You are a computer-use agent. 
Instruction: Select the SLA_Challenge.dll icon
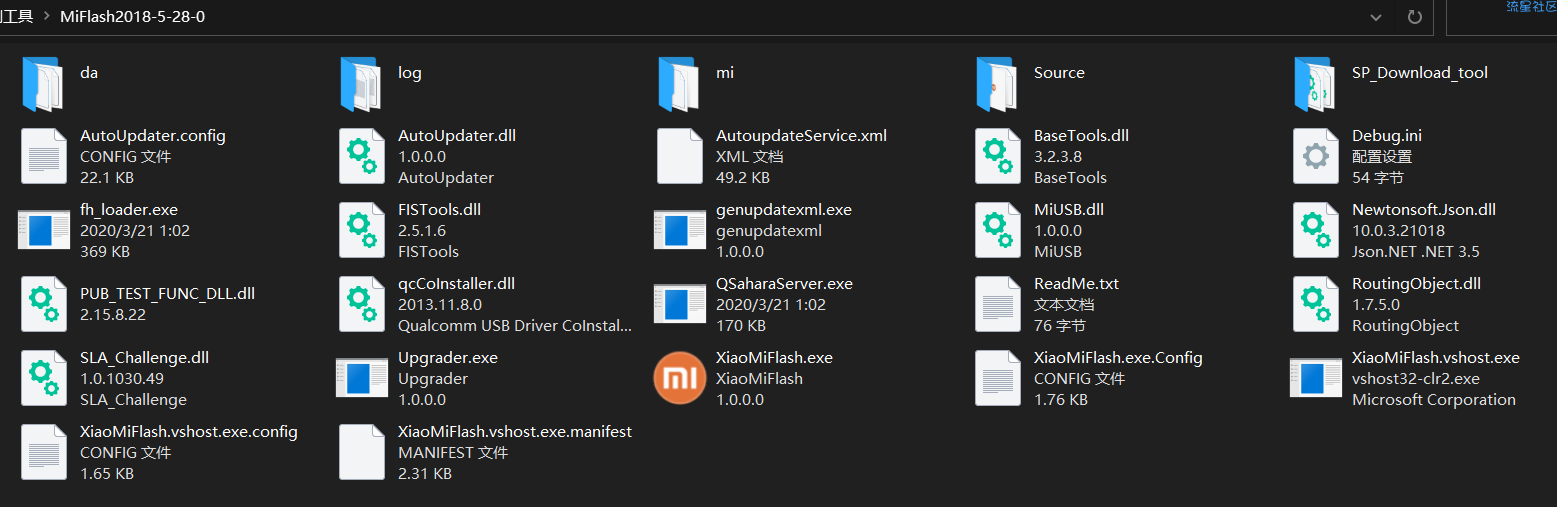(43, 378)
